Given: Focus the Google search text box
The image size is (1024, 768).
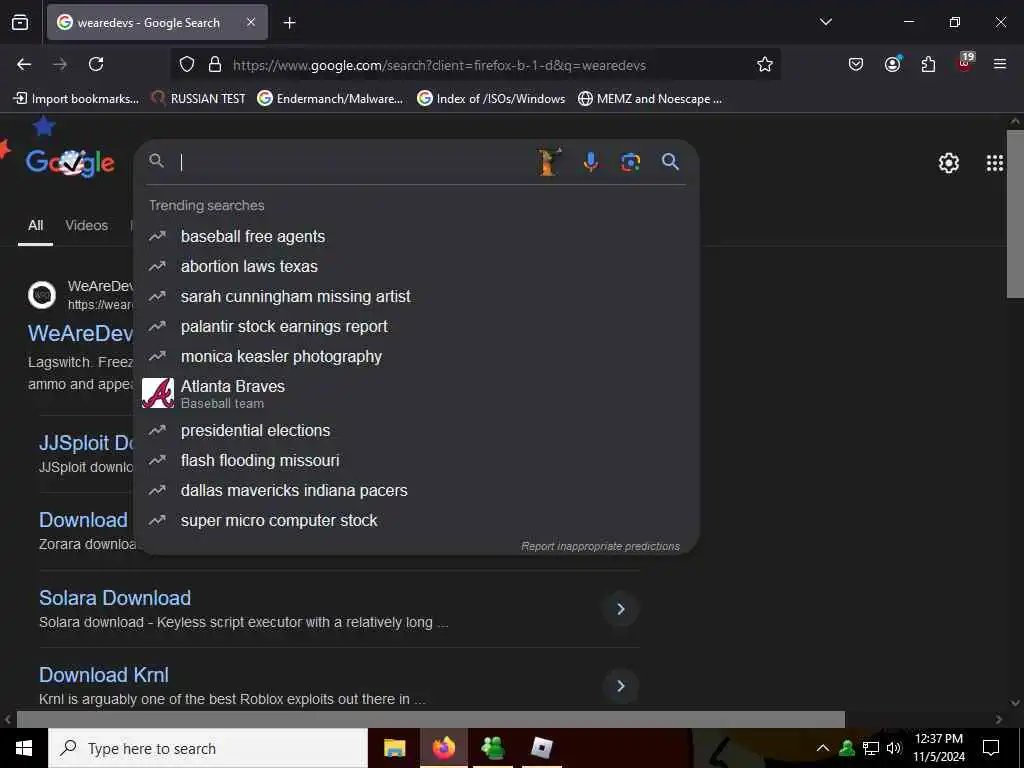Looking at the screenshot, I should pos(353,162).
